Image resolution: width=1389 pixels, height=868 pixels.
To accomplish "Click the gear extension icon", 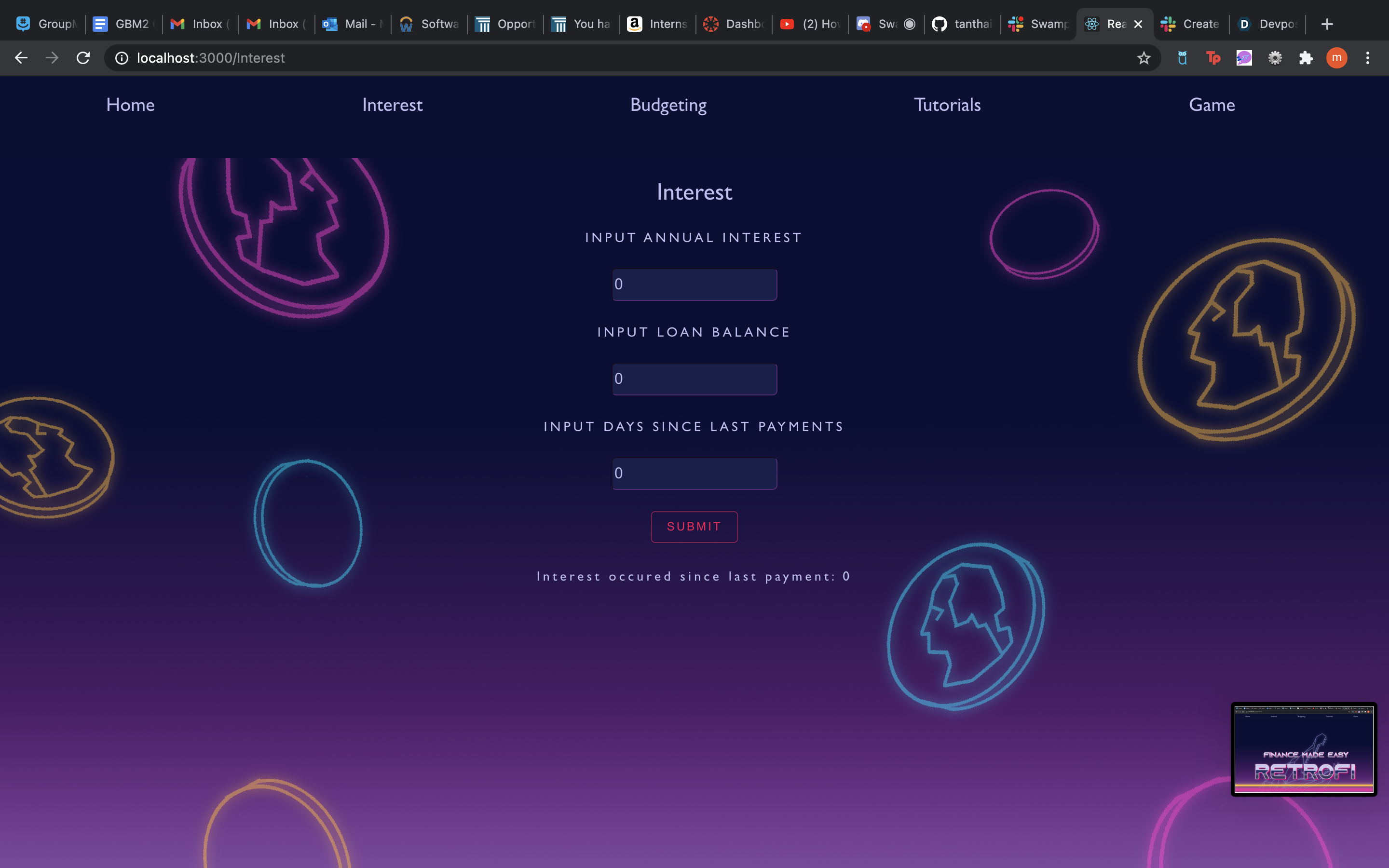I will (1275, 58).
